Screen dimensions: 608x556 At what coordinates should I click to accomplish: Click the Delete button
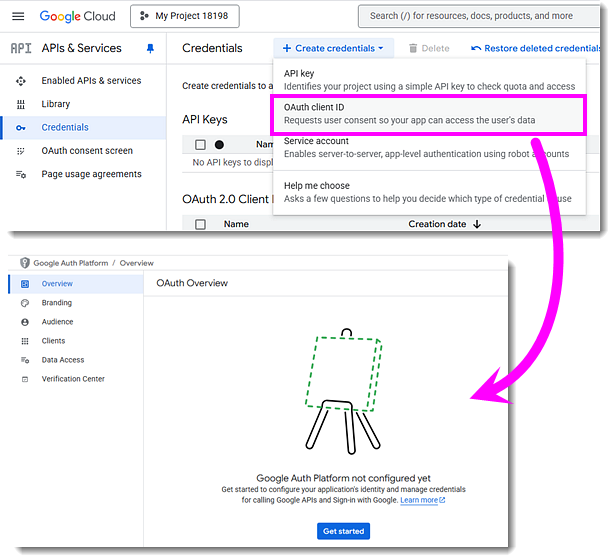[x=429, y=48]
